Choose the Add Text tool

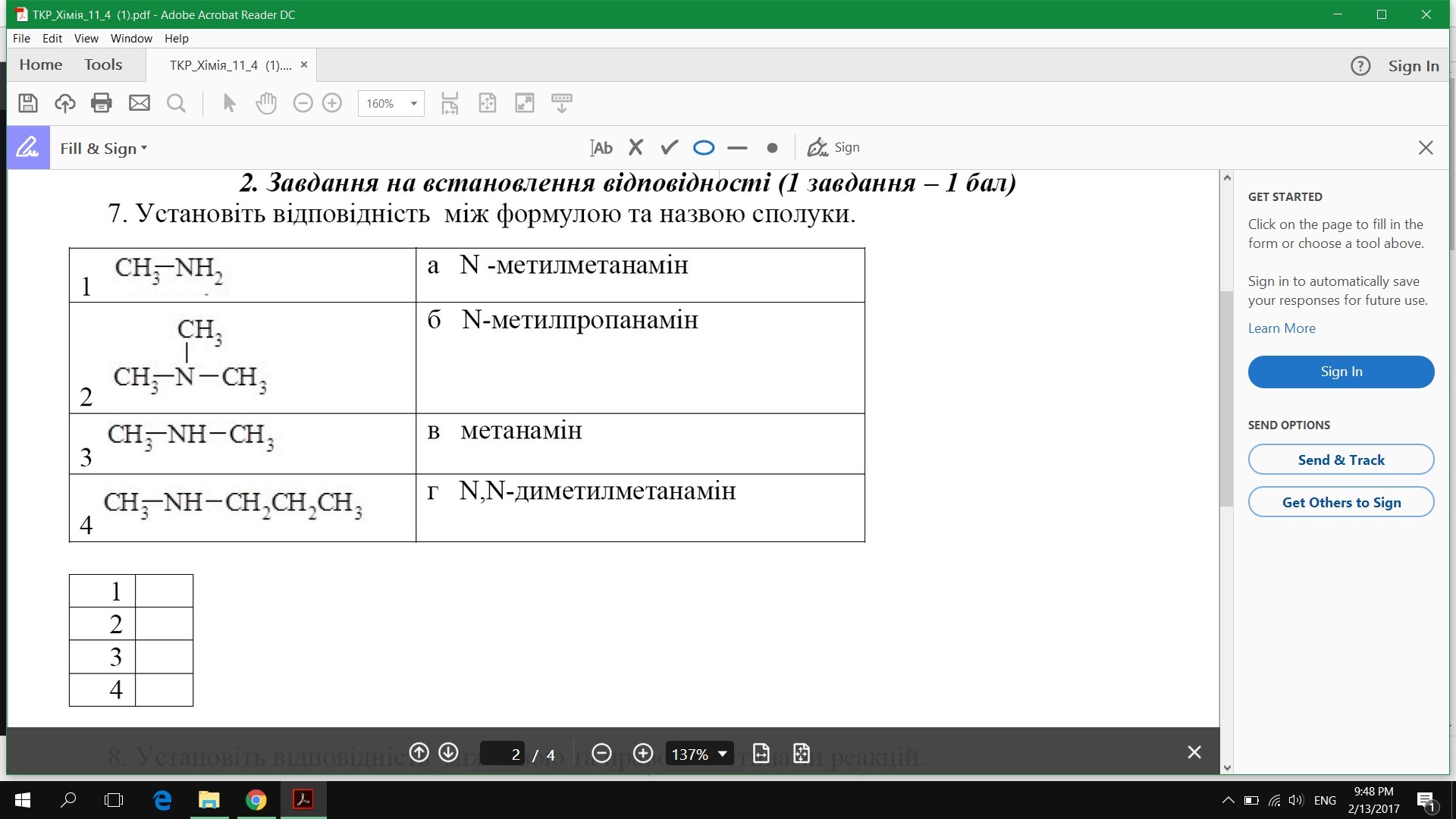pyautogui.click(x=601, y=148)
